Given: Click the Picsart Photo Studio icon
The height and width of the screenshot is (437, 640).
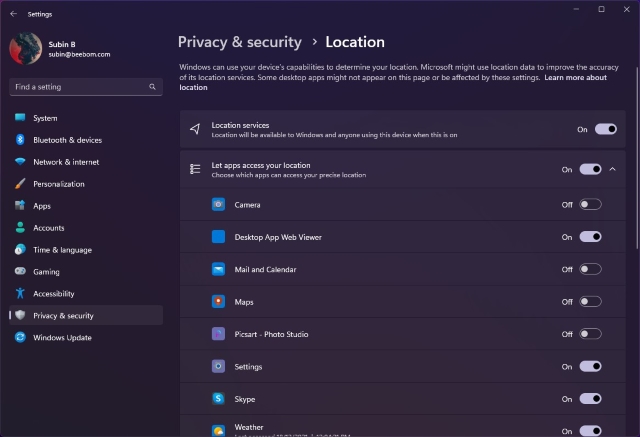Looking at the screenshot, I should 218,334.
